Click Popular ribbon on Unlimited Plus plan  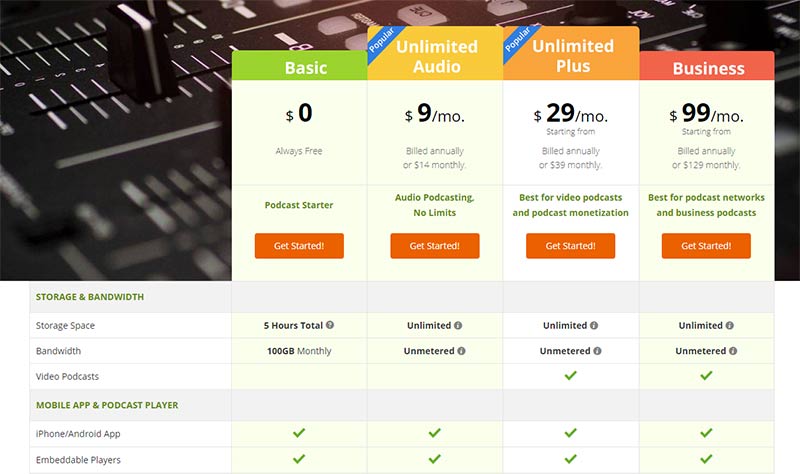[518, 40]
